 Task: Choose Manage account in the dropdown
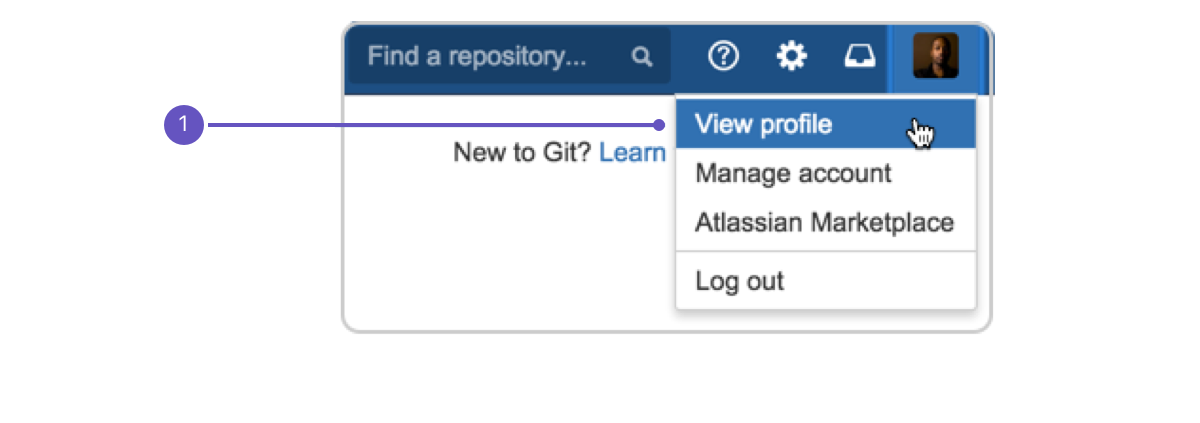coord(793,173)
